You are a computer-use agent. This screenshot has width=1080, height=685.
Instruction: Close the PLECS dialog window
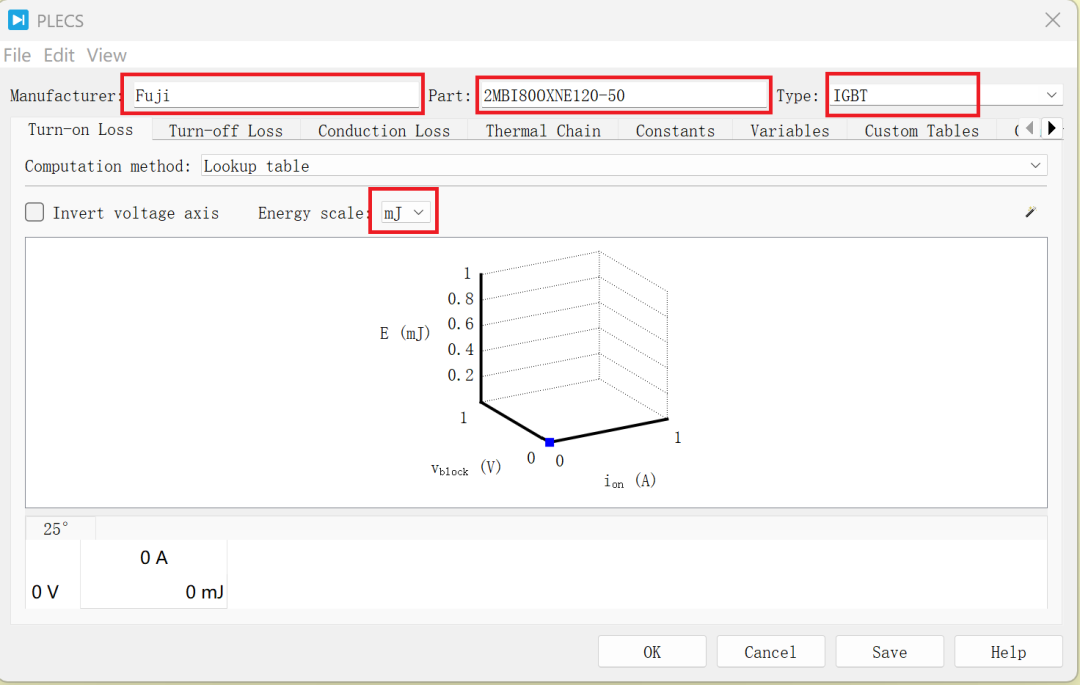point(1052,20)
